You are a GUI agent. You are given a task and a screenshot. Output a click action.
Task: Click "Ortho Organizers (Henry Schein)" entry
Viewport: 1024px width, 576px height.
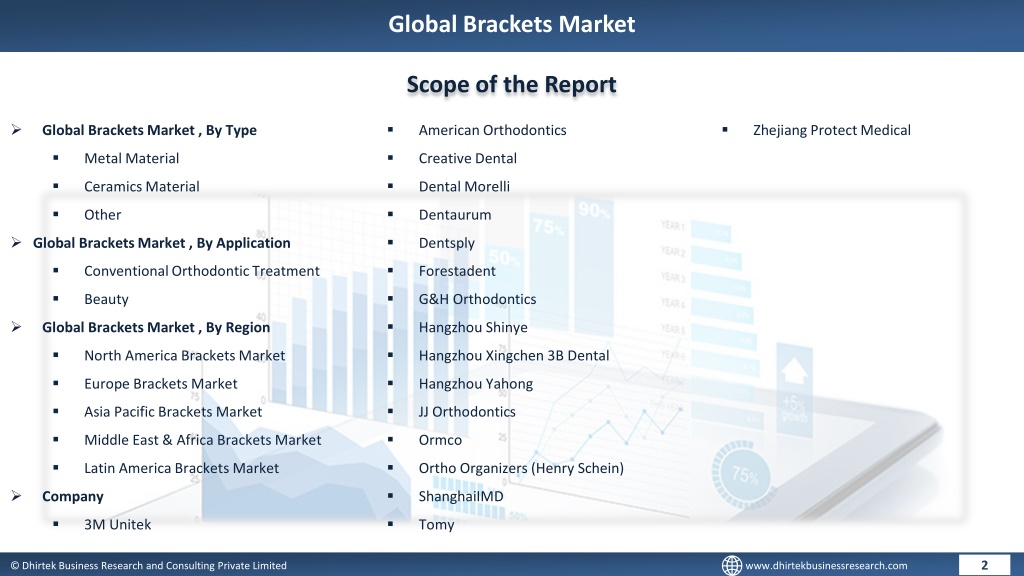pyautogui.click(x=521, y=468)
